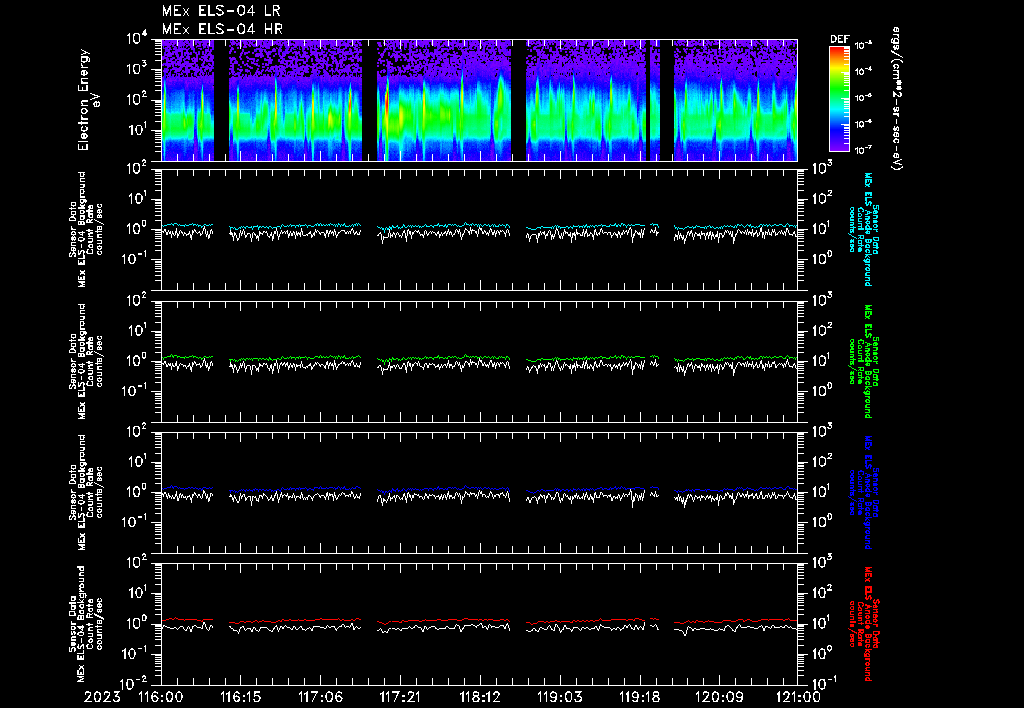Image resolution: width=1024 pixels, height=708 pixels.
Task: Click the DEF color scale bar
Action: [x=838, y=98]
